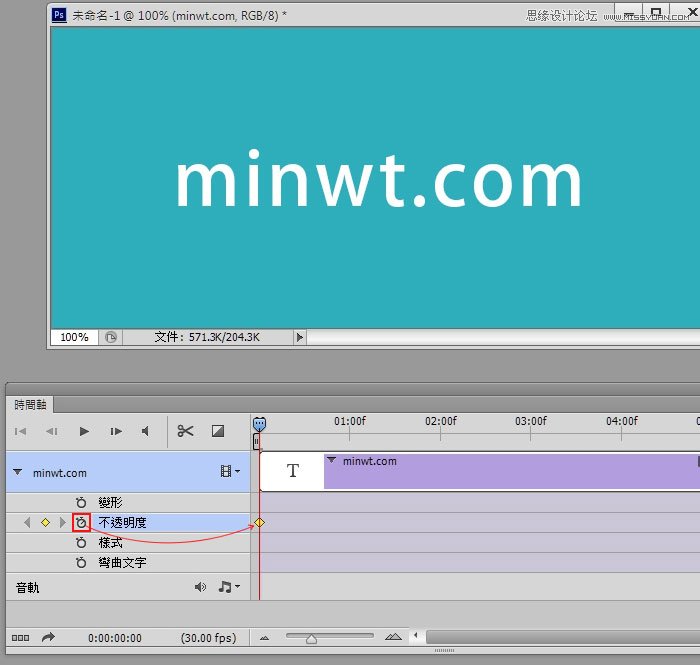
Task: Click the 100% zoom field
Action: click(x=74, y=337)
